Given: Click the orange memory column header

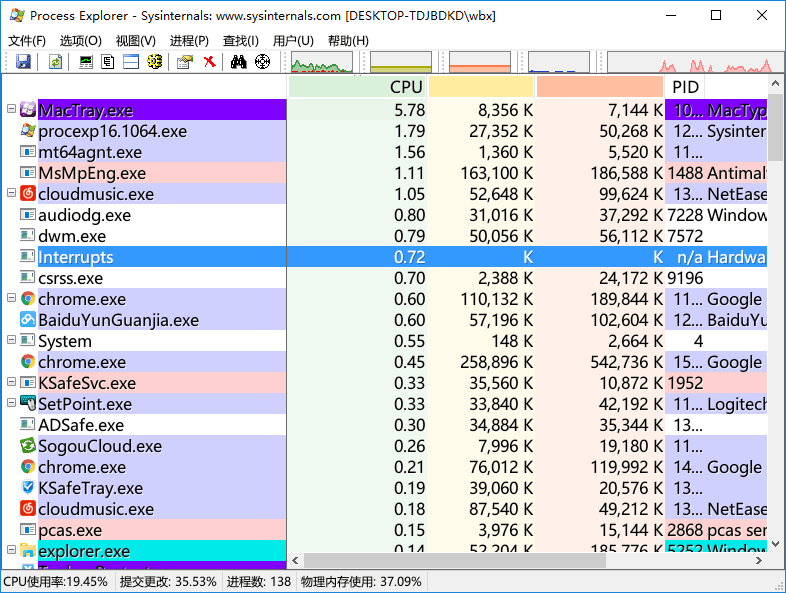Looking at the screenshot, I should (600, 87).
